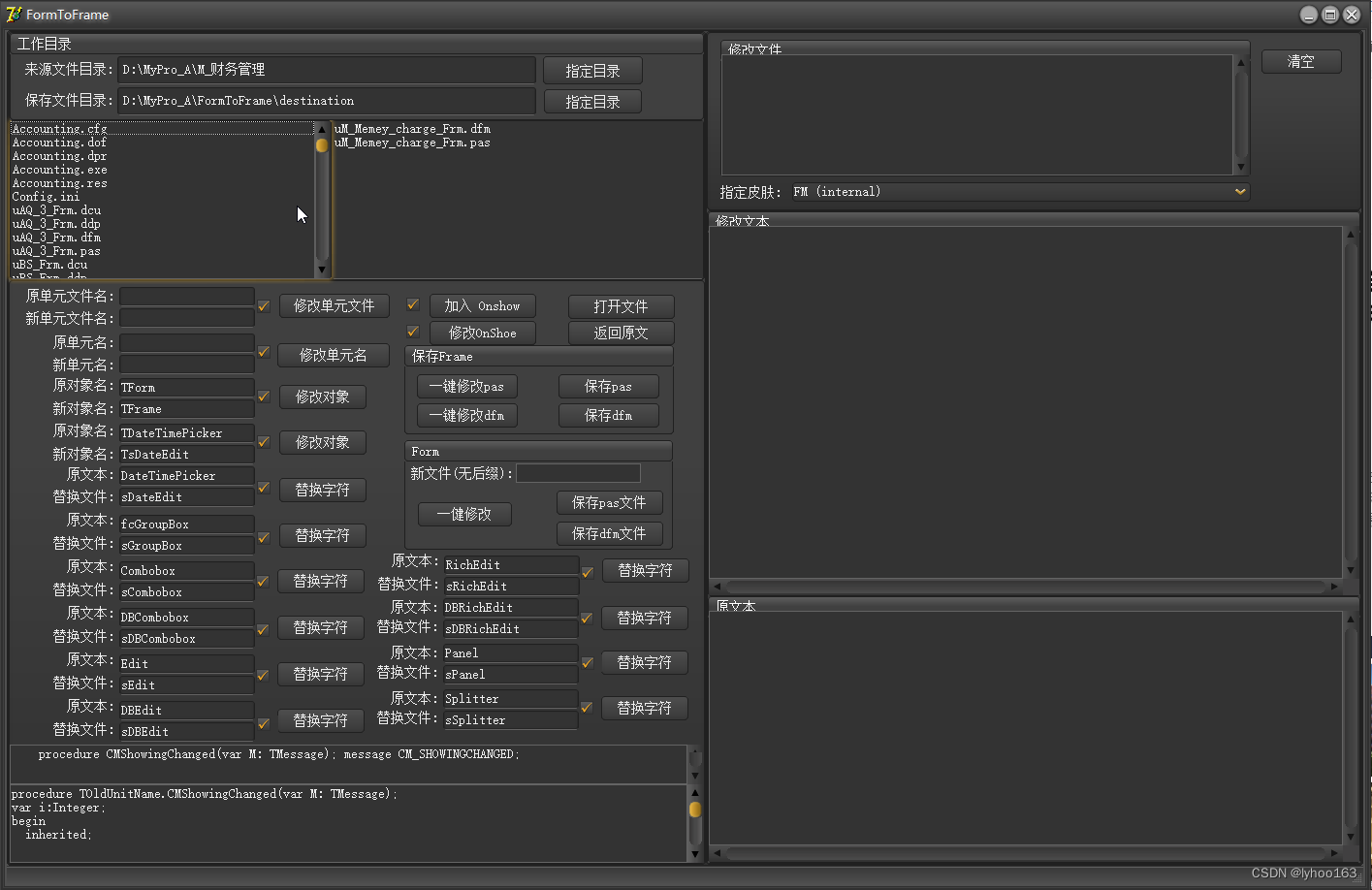Image resolution: width=1372 pixels, height=890 pixels.
Task: Click the 修改单元名 button
Action: click(334, 355)
